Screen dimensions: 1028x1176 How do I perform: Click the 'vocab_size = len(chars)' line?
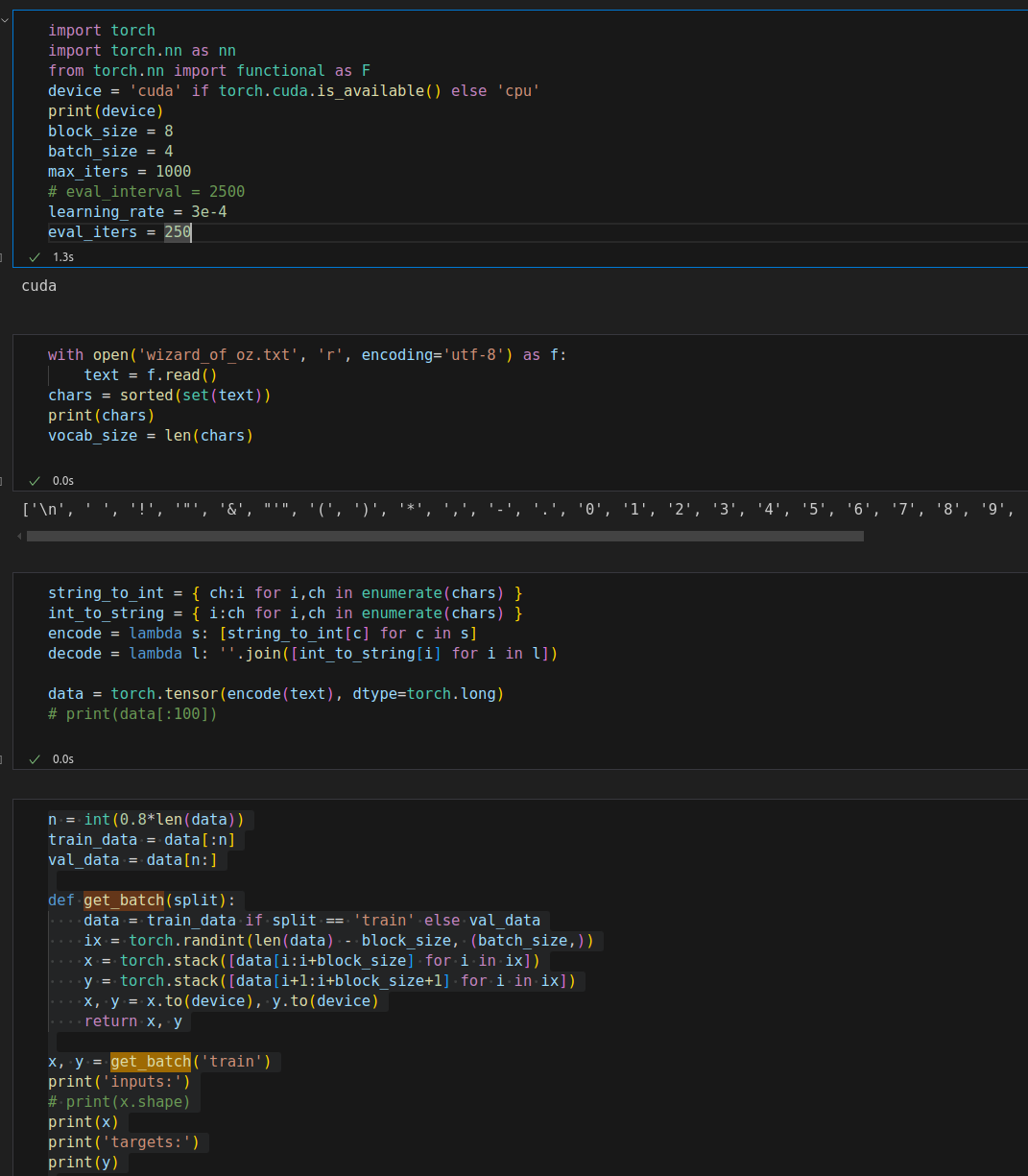tap(151, 436)
